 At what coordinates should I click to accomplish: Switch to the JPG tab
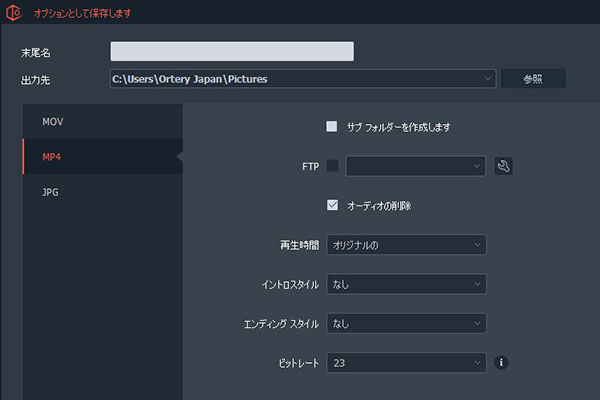tap(52, 192)
